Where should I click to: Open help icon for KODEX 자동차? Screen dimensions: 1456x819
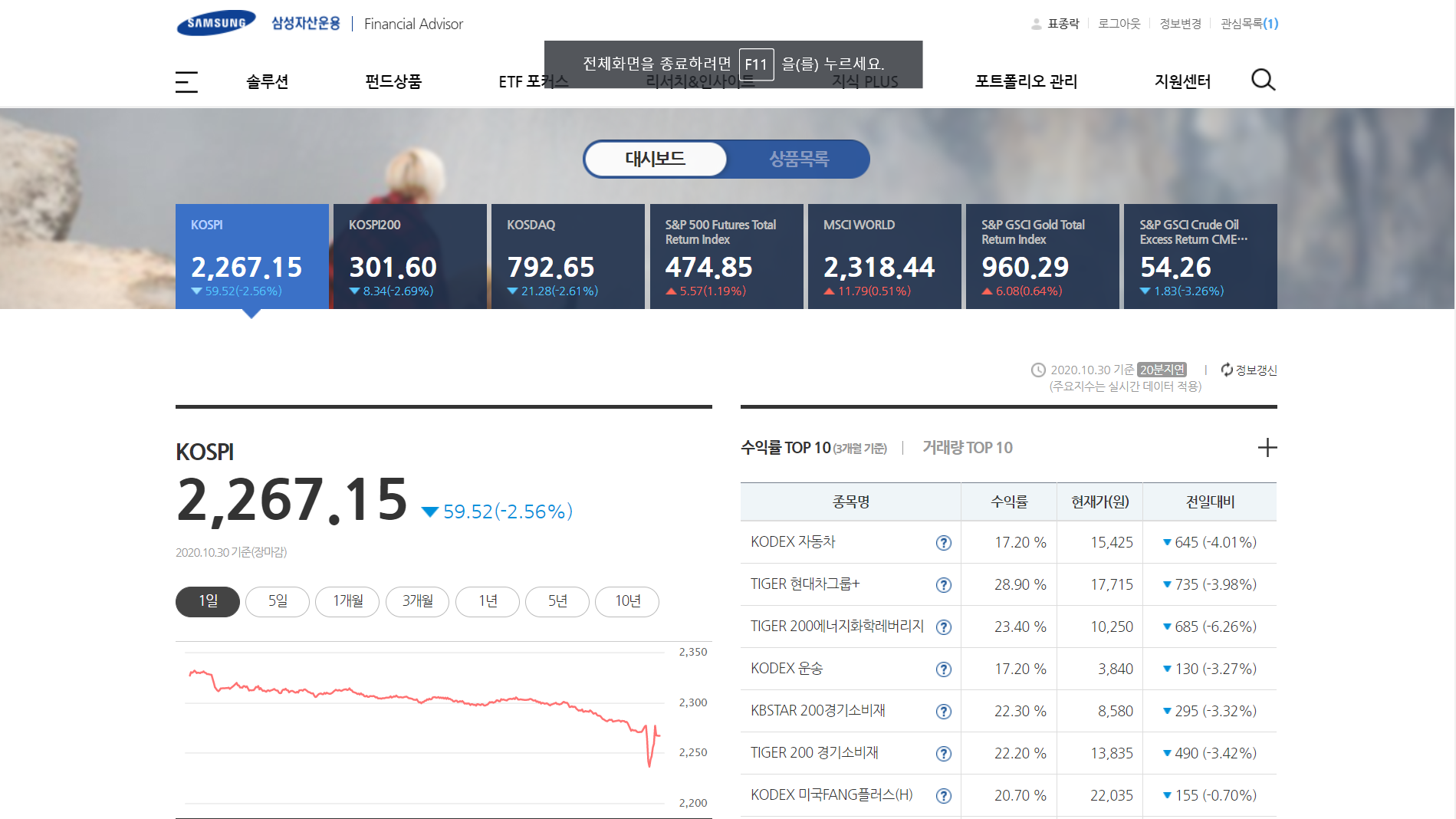pyautogui.click(x=944, y=543)
